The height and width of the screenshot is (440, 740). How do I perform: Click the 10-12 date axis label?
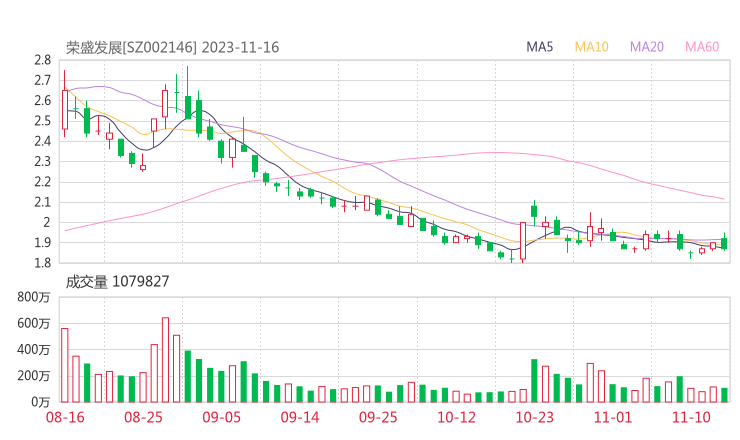(x=456, y=417)
